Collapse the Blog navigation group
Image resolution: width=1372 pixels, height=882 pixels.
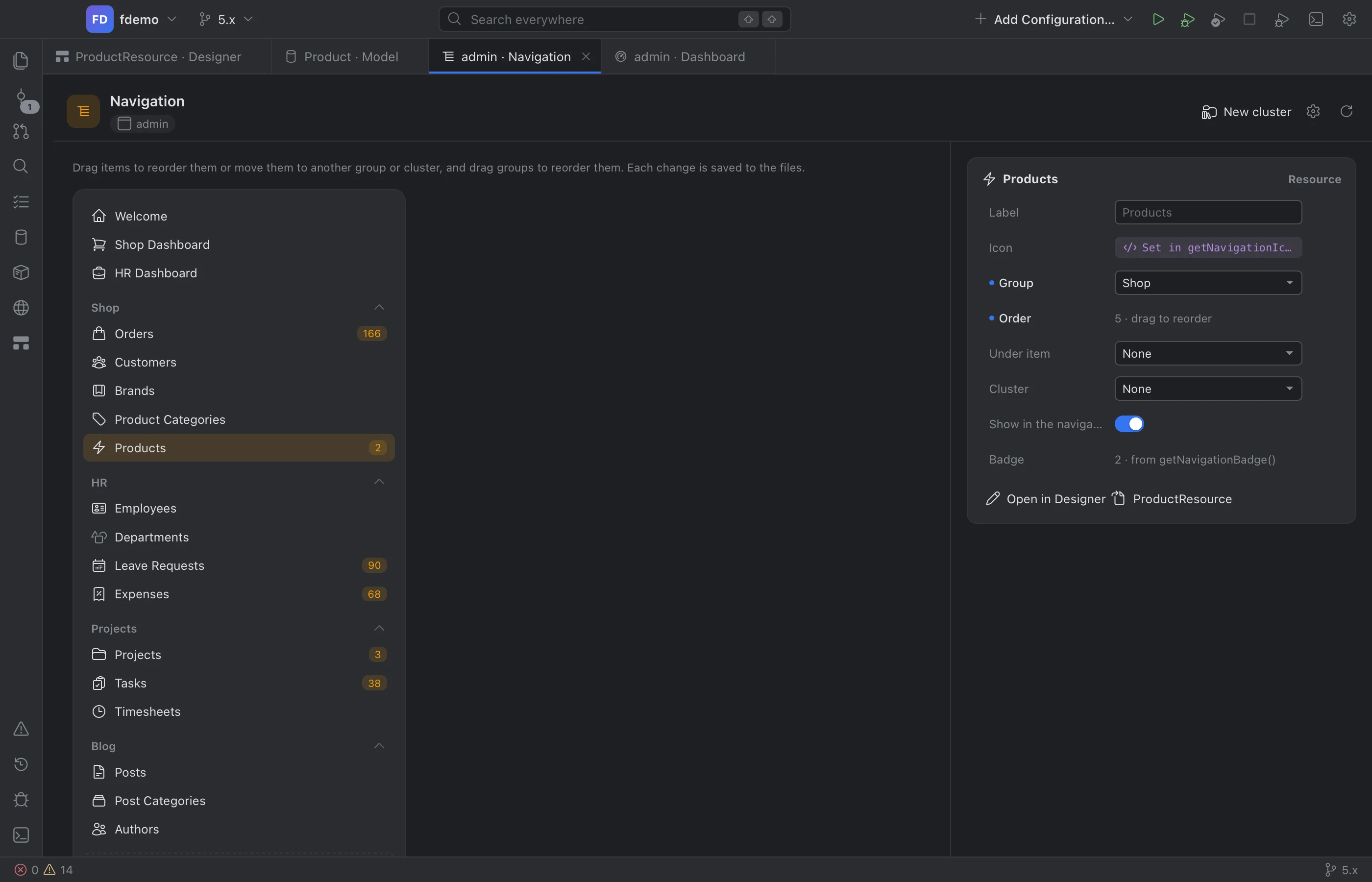379,746
